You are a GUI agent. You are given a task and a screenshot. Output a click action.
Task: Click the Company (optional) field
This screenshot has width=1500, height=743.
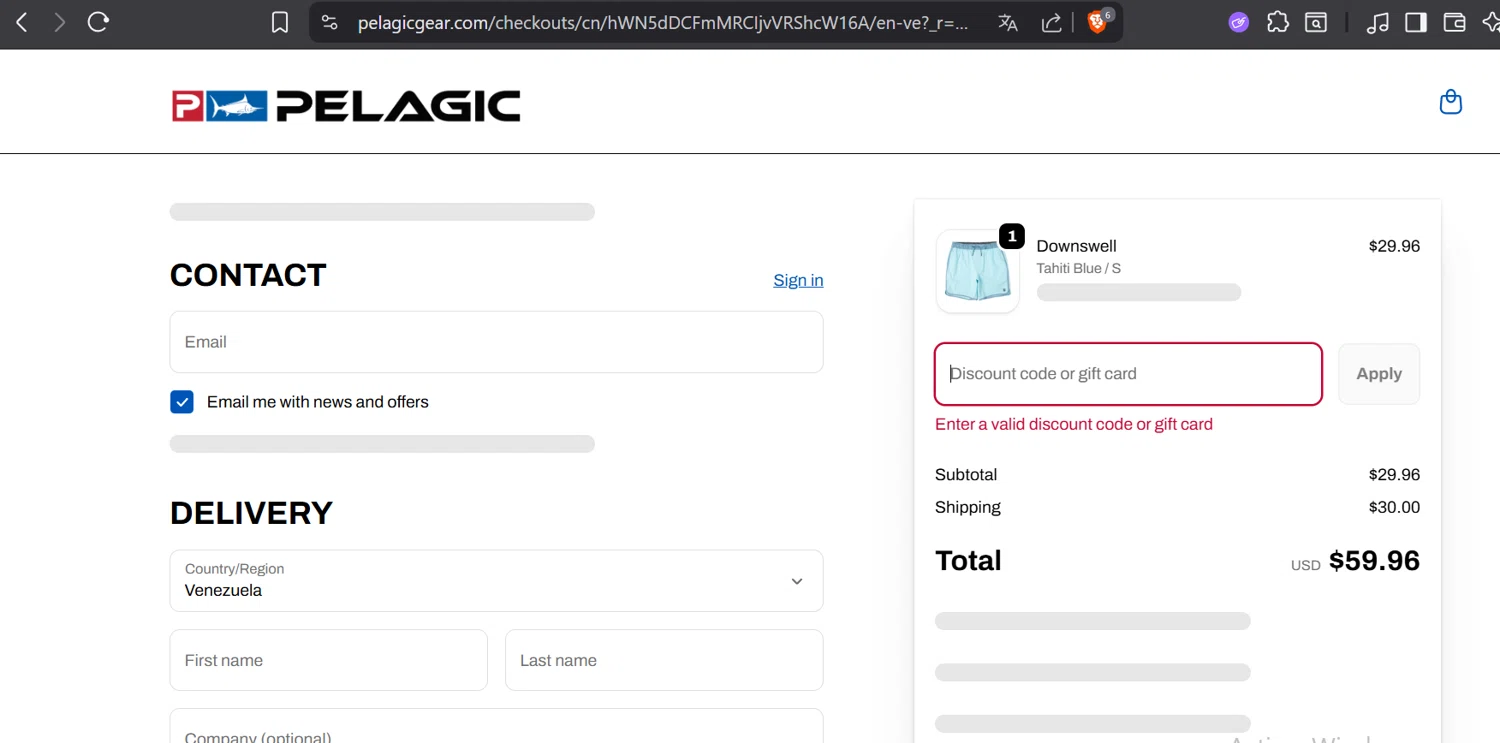click(496, 727)
